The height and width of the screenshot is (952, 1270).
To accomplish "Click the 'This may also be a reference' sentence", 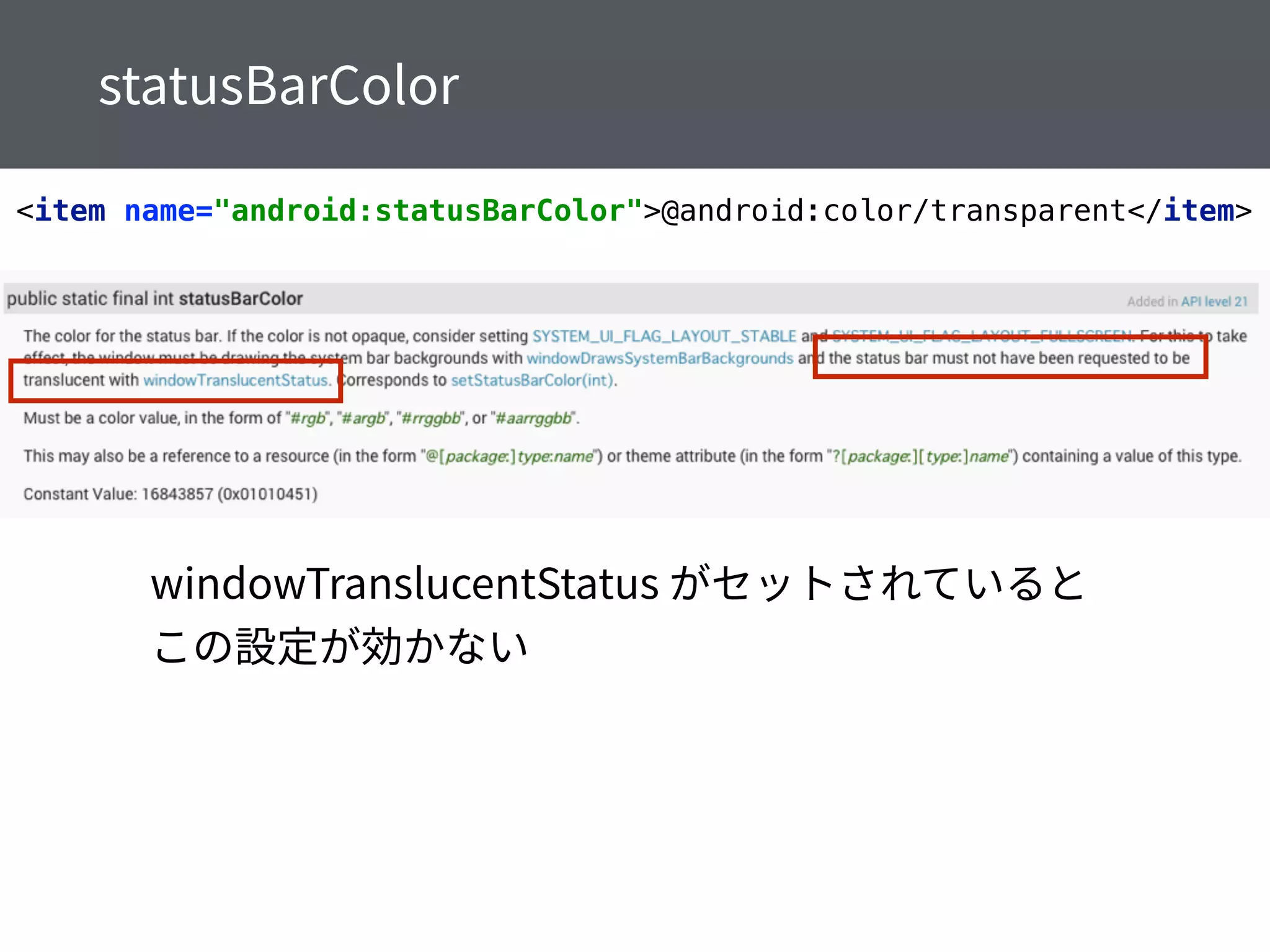I will 633,456.
